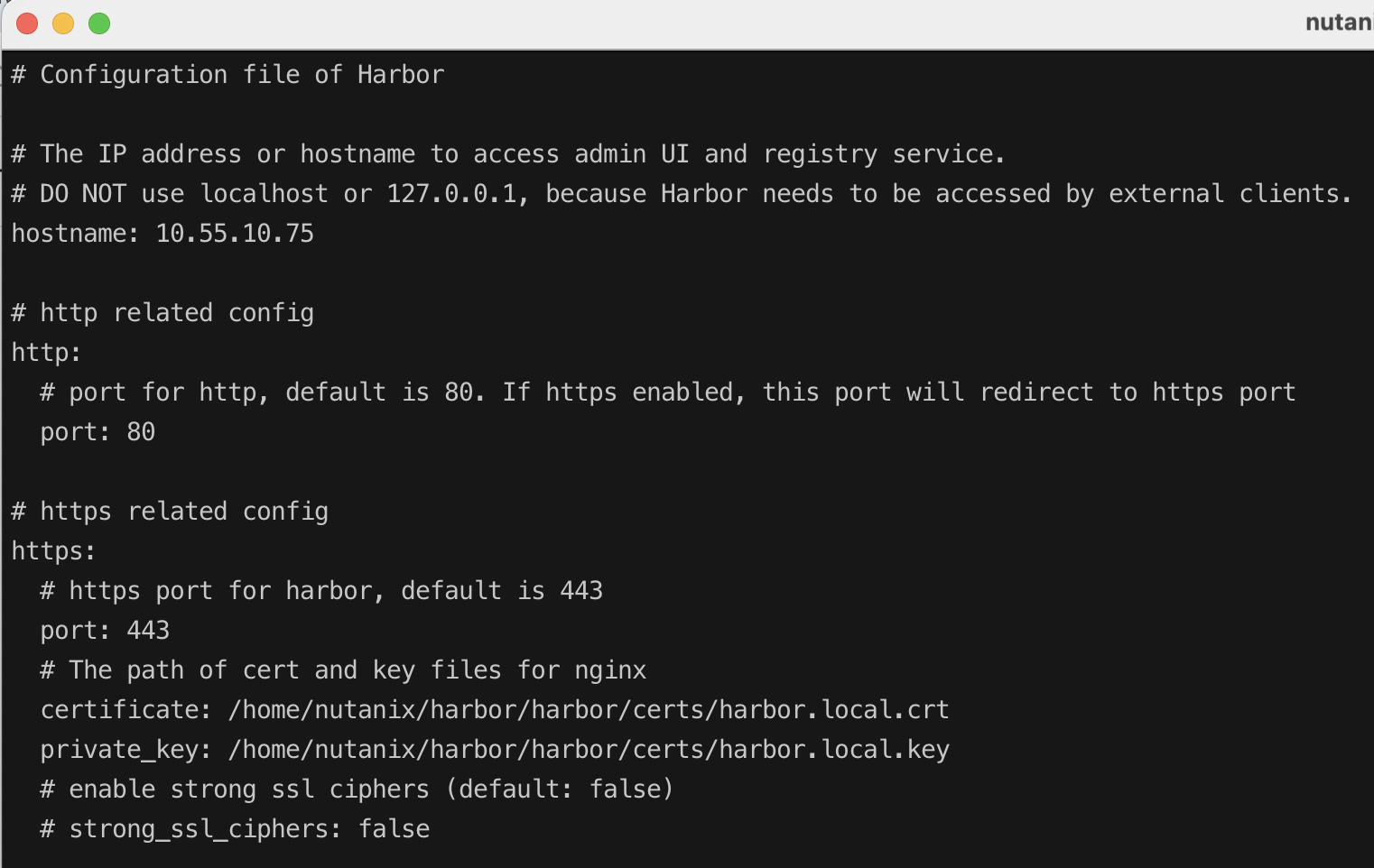Click the yellow minimize window button

[x=63, y=23]
